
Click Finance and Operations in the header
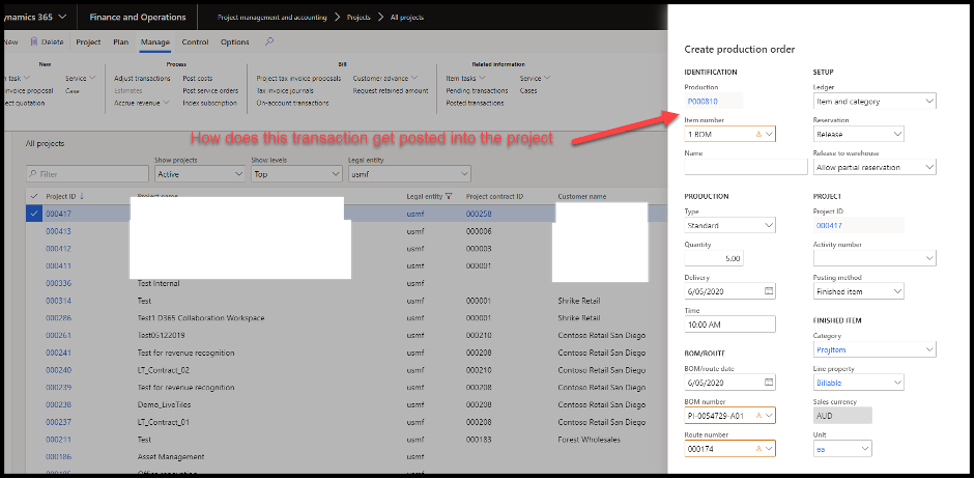click(x=138, y=17)
